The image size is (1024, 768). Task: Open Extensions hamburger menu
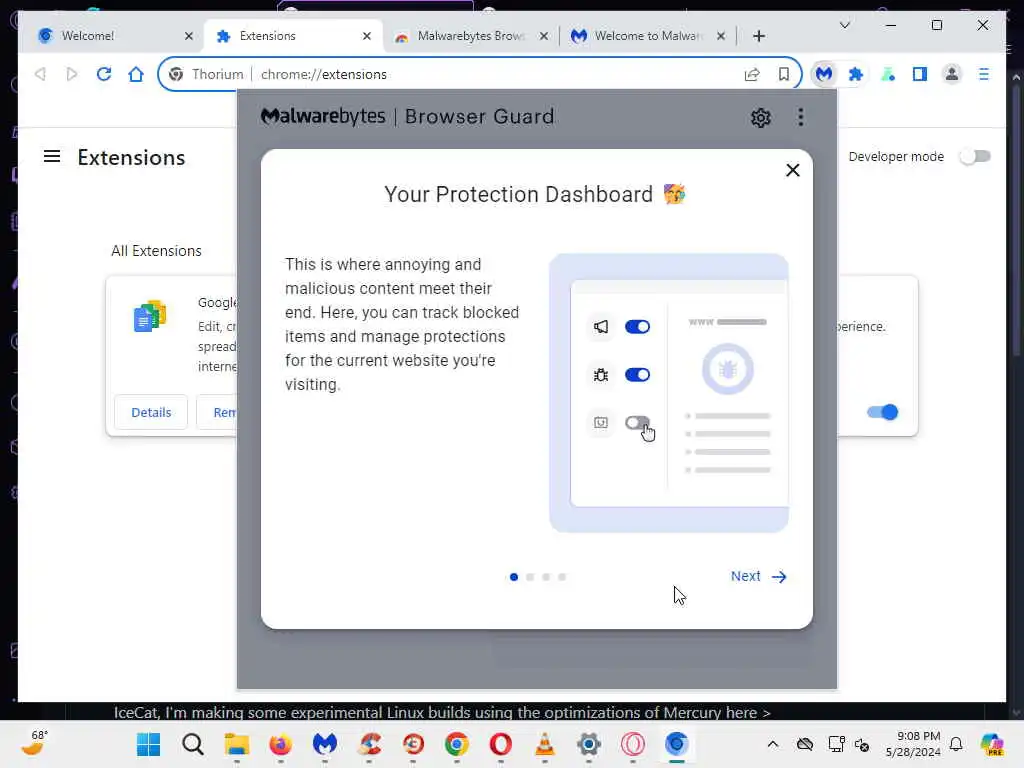(x=52, y=157)
